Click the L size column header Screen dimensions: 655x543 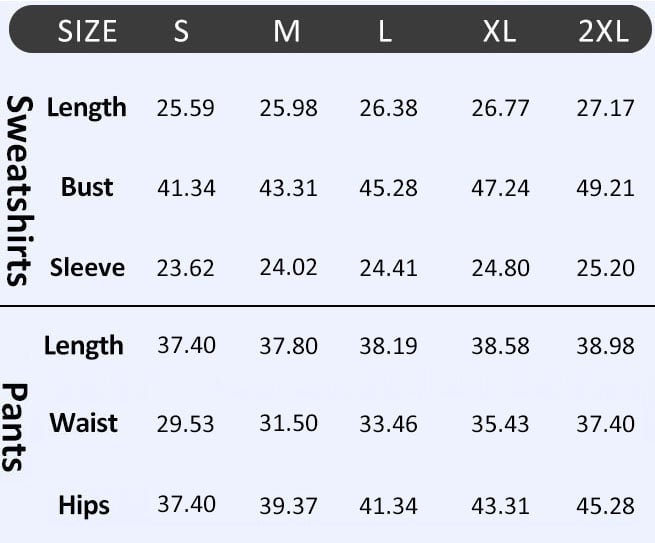(x=385, y=31)
